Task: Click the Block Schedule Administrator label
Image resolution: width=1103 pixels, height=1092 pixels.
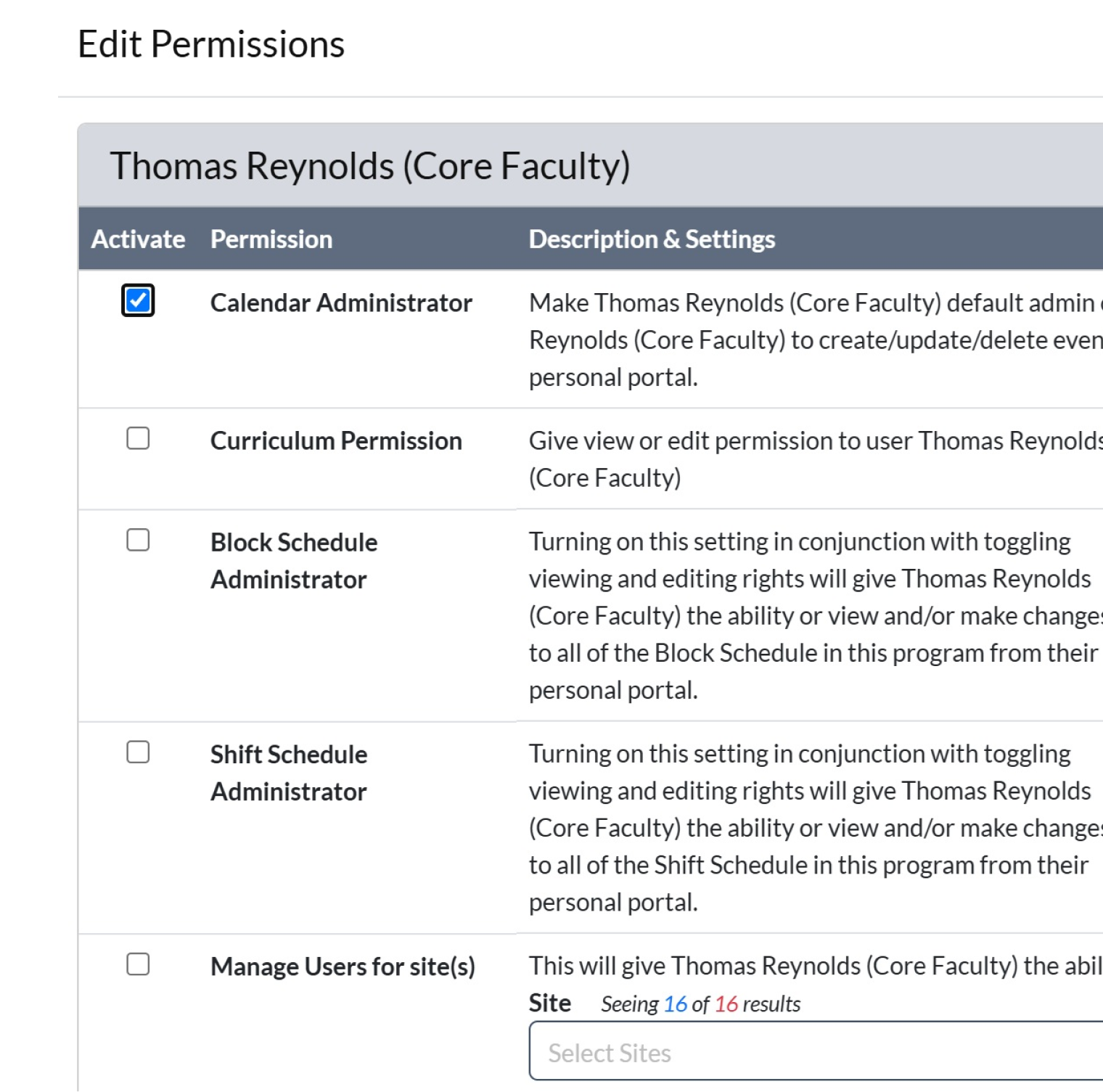Action: (293, 560)
